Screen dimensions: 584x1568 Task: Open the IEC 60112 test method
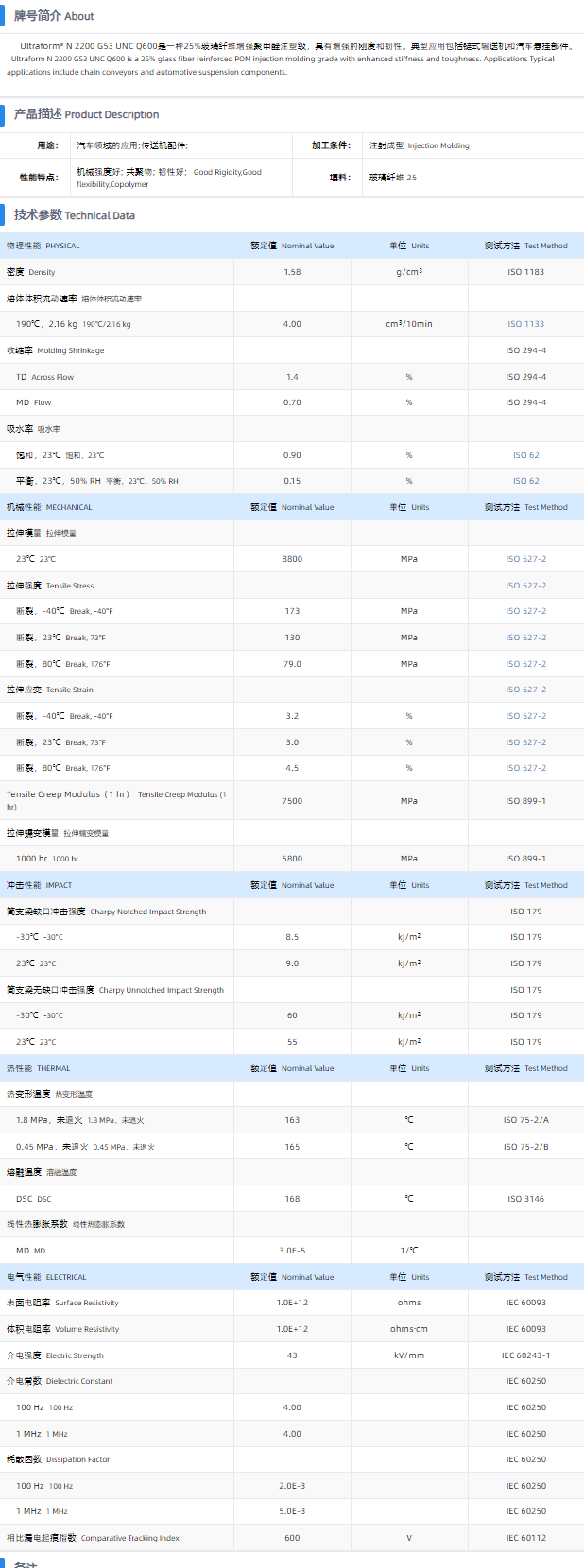click(x=526, y=1538)
